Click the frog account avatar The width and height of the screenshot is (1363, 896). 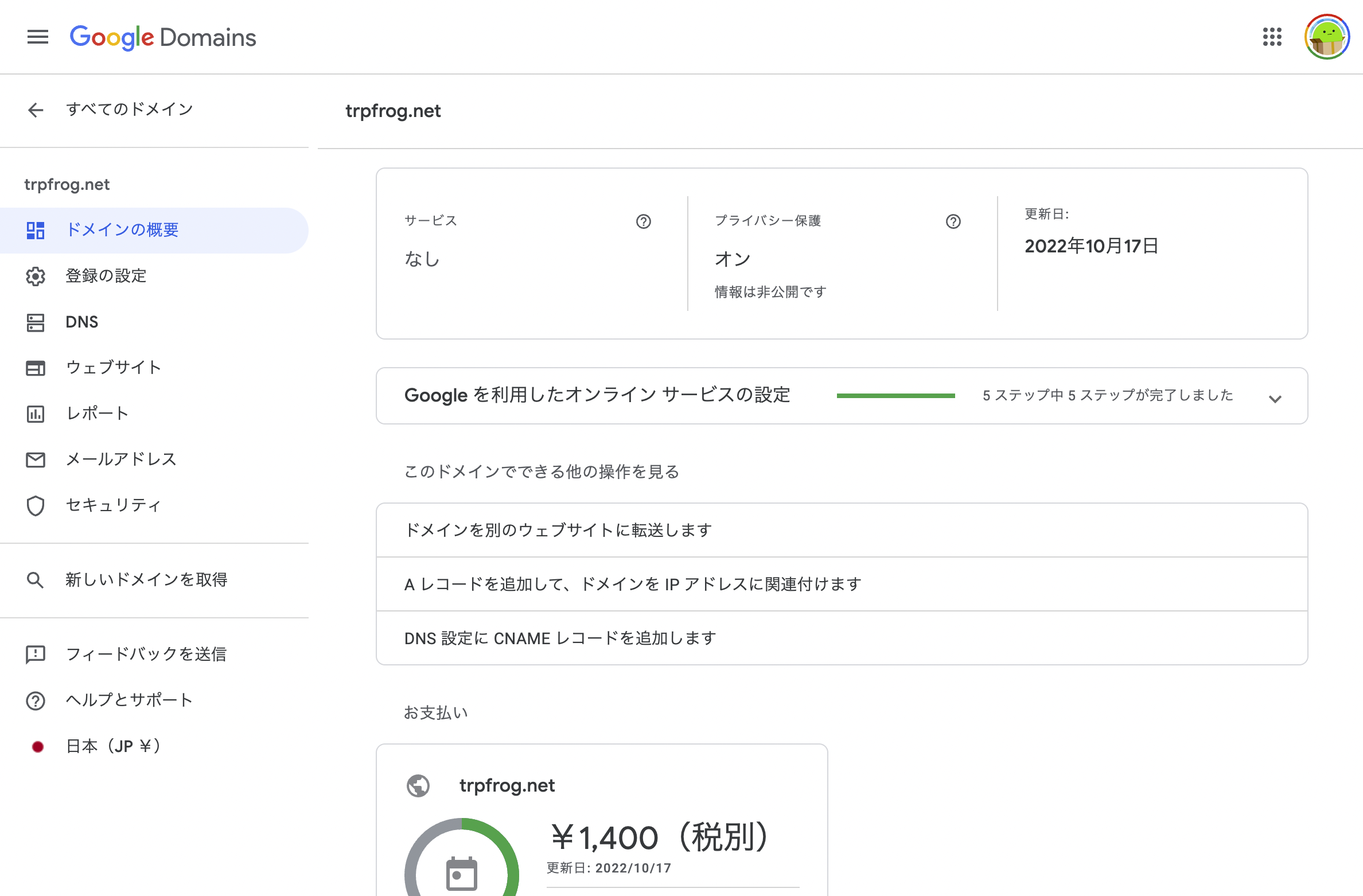(x=1327, y=37)
